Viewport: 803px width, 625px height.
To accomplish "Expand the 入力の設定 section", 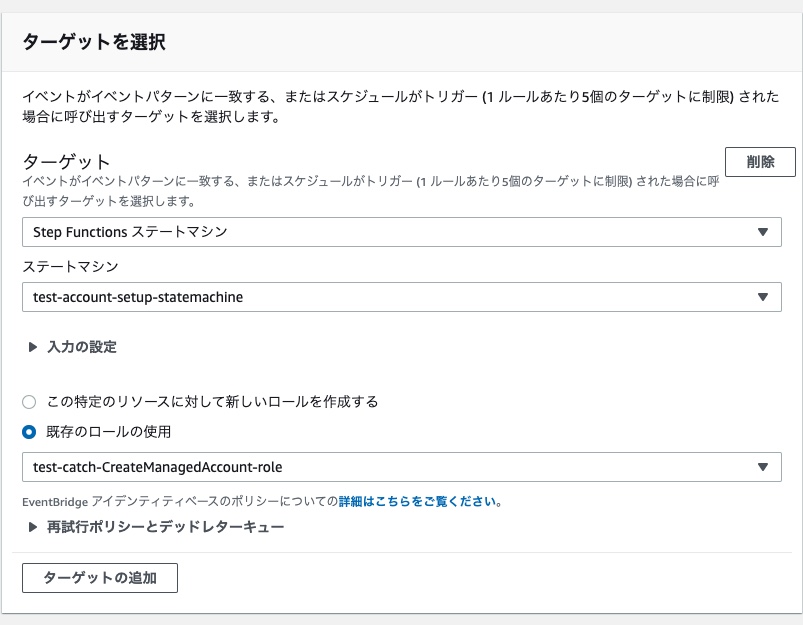I will pos(70,347).
